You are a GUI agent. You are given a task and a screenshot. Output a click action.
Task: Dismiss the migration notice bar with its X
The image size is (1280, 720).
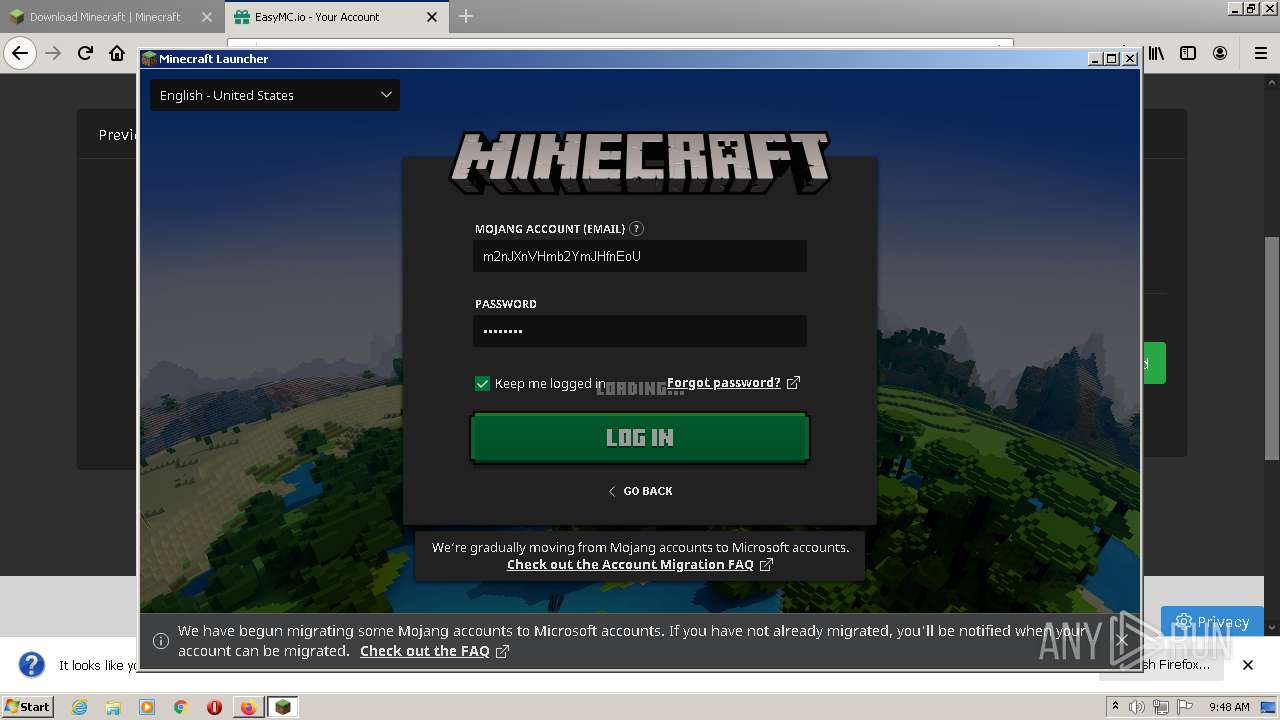coord(1122,640)
